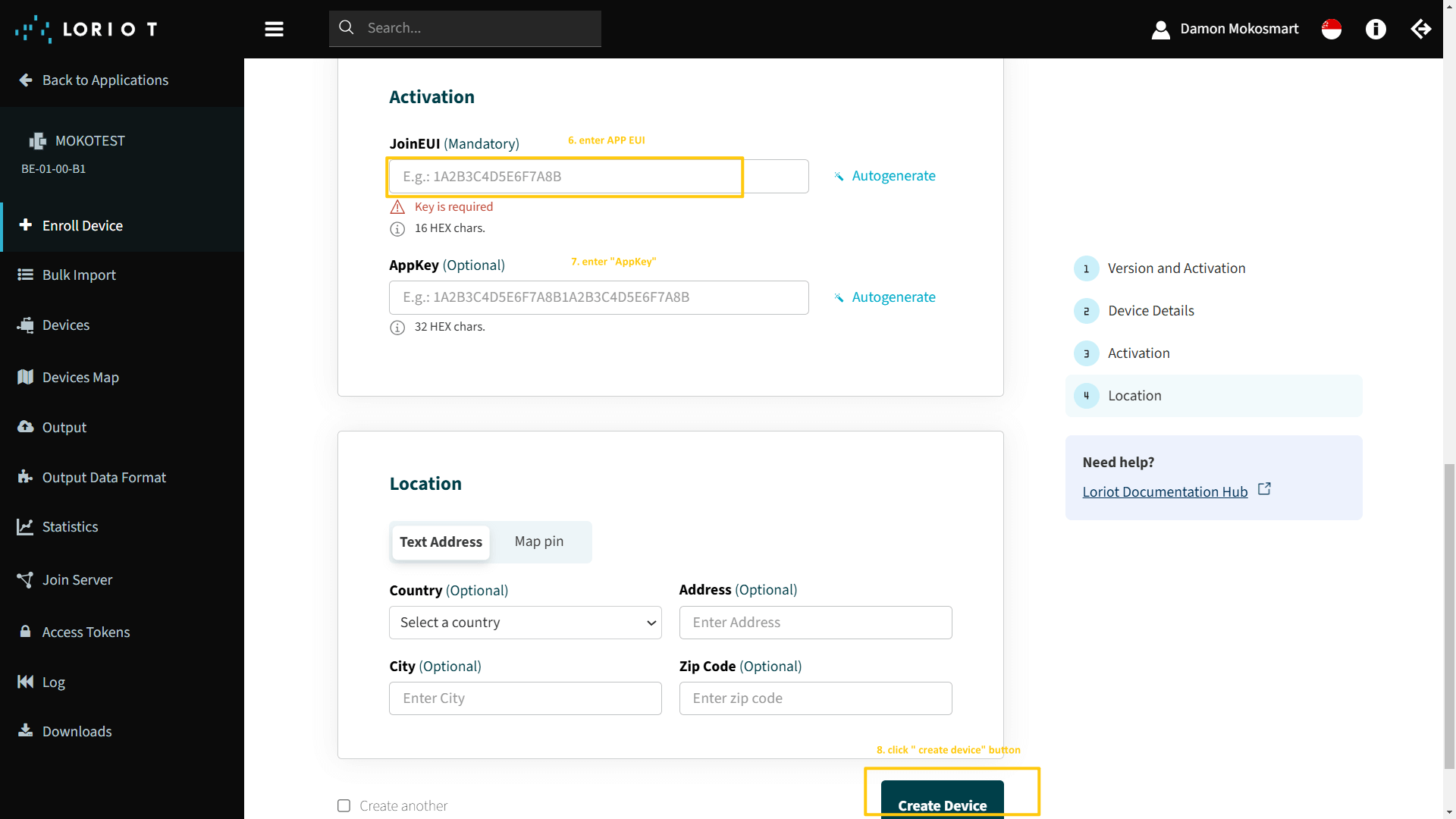This screenshot has width=1456, height=819.
Task: Expand the Select a country dropdown
Action: (525, 623)
